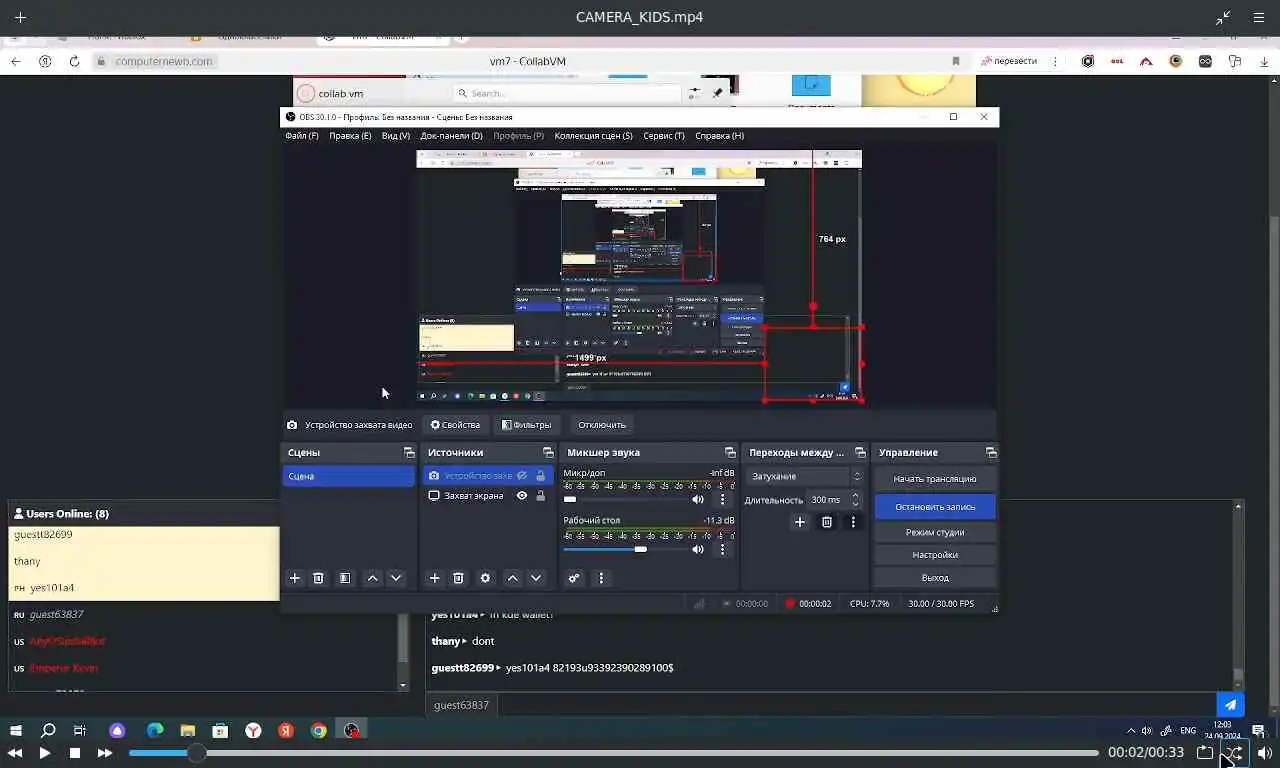Image resolution: width=1280 pixels, height=768 pixels.
Task: Bookmark the page in the address bar
Action: pos(956,61)
